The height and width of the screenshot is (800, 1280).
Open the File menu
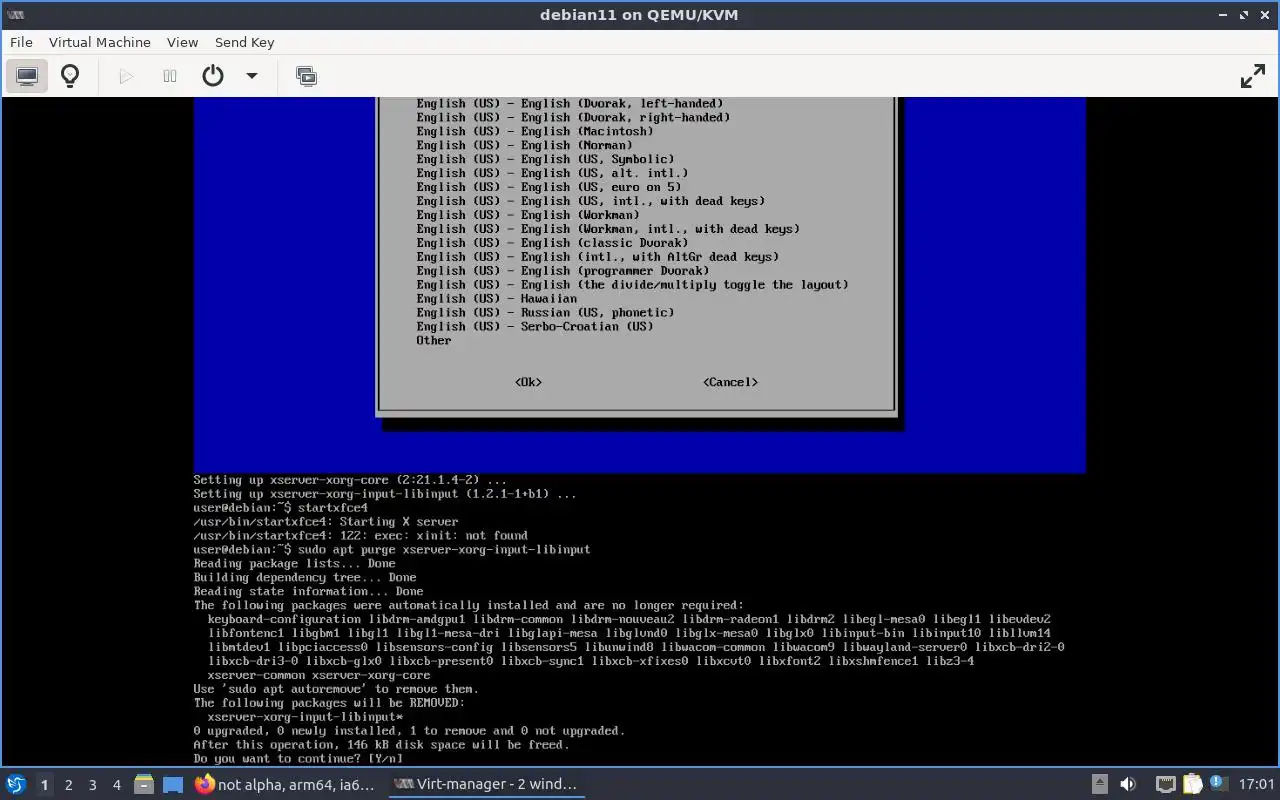(x=21, y=42)
